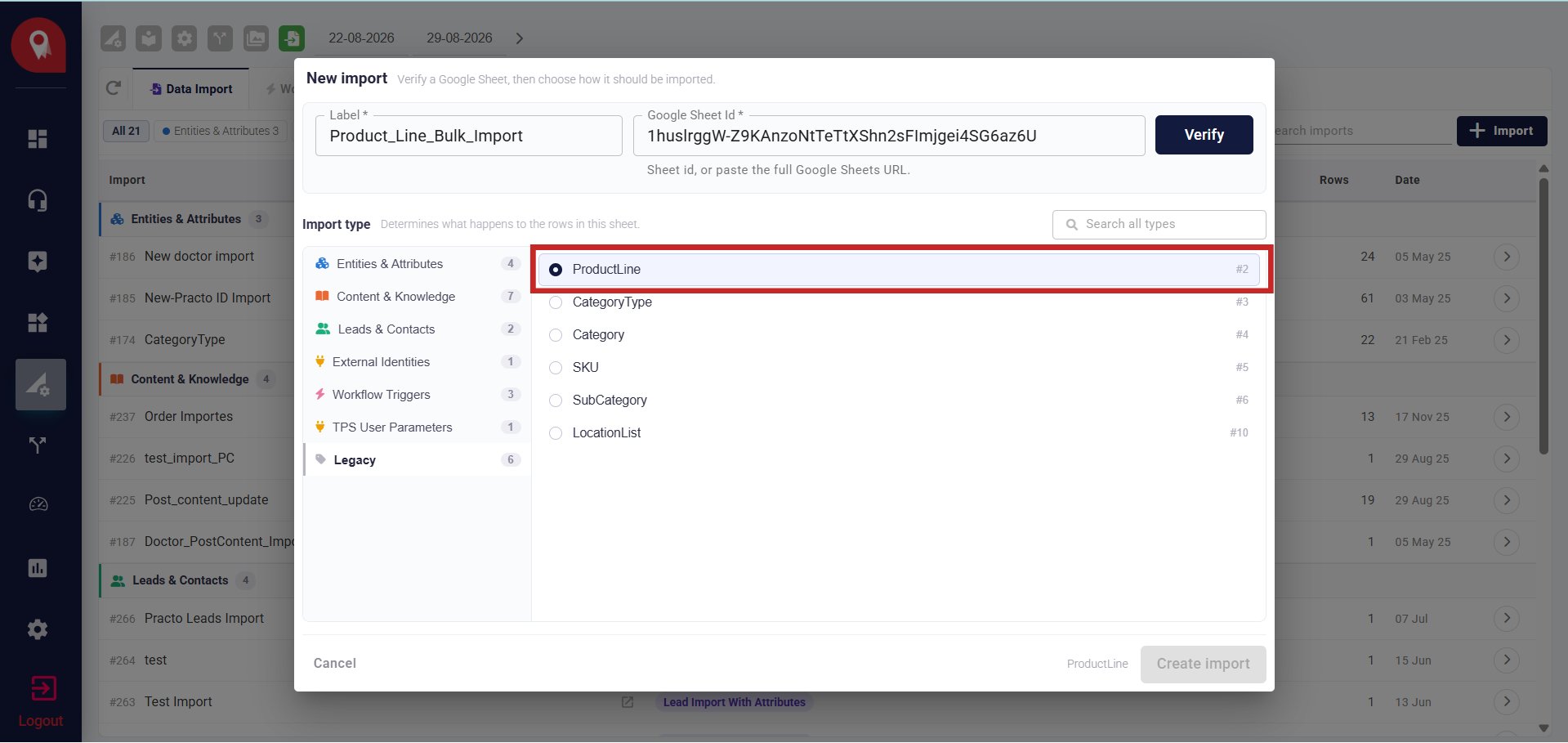Image resolution: width=1568 pixels, height=743 pixels.
Task: Click Cancel in New import dialog
Action: pyautogui.click(x=335, y=663)
